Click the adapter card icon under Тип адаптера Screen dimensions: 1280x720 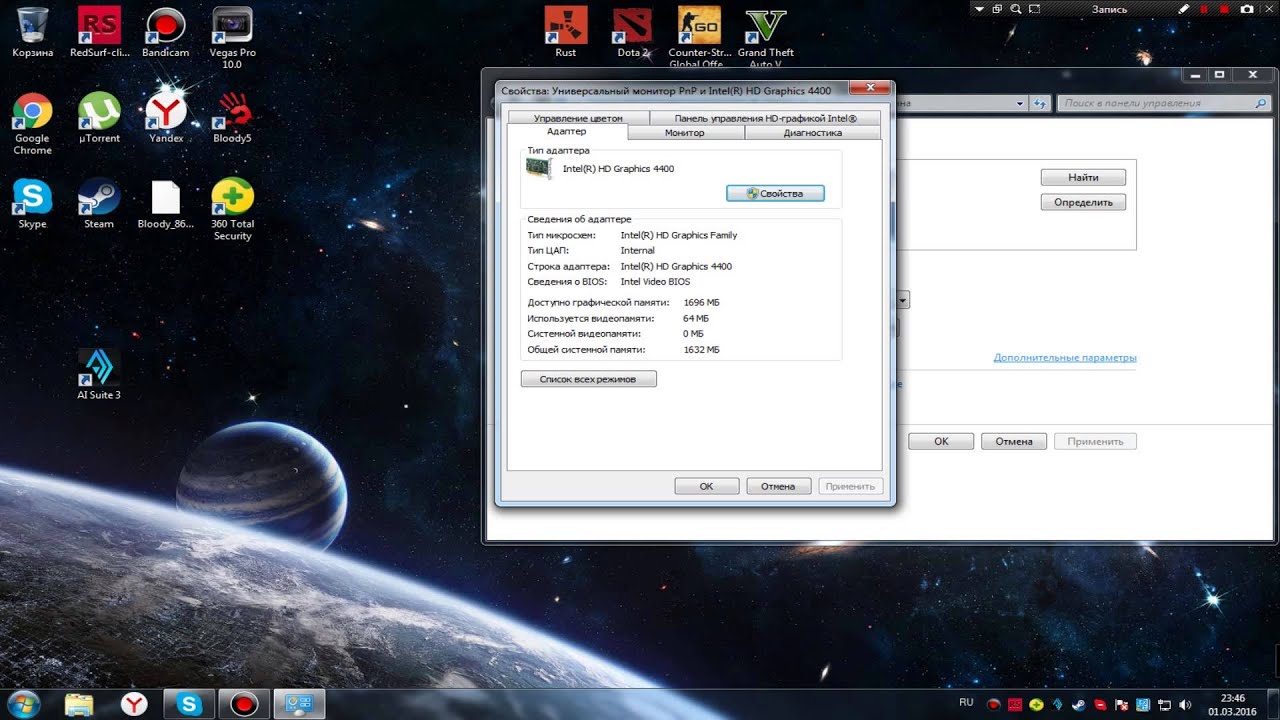539,169
